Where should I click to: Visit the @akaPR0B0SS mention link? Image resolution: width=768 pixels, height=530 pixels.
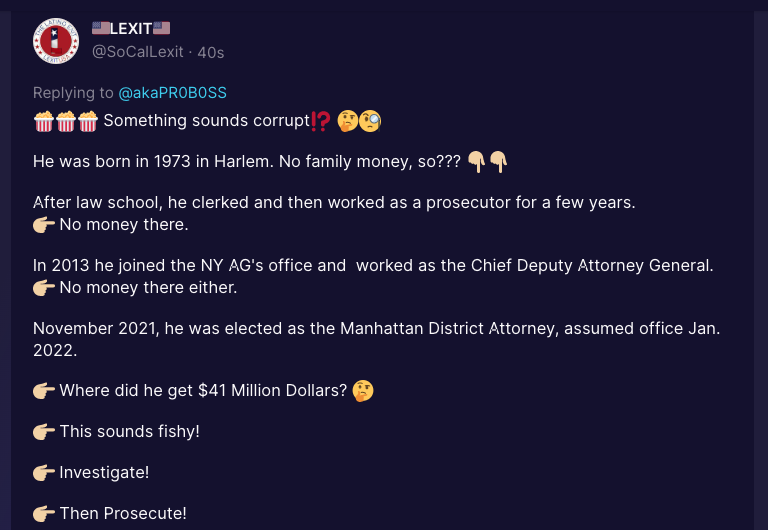pyautogui.click(x=172, y=93)
